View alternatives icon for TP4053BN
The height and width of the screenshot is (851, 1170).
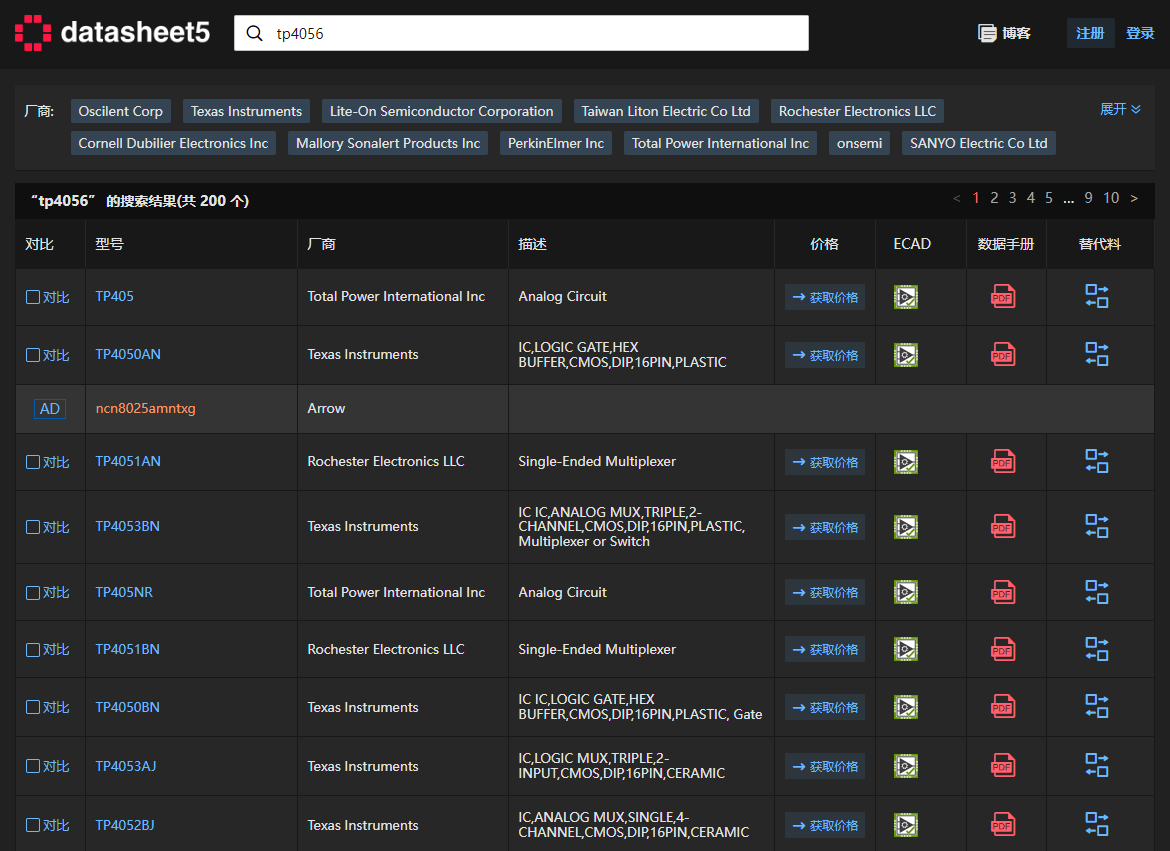[x=1096, y=526]
